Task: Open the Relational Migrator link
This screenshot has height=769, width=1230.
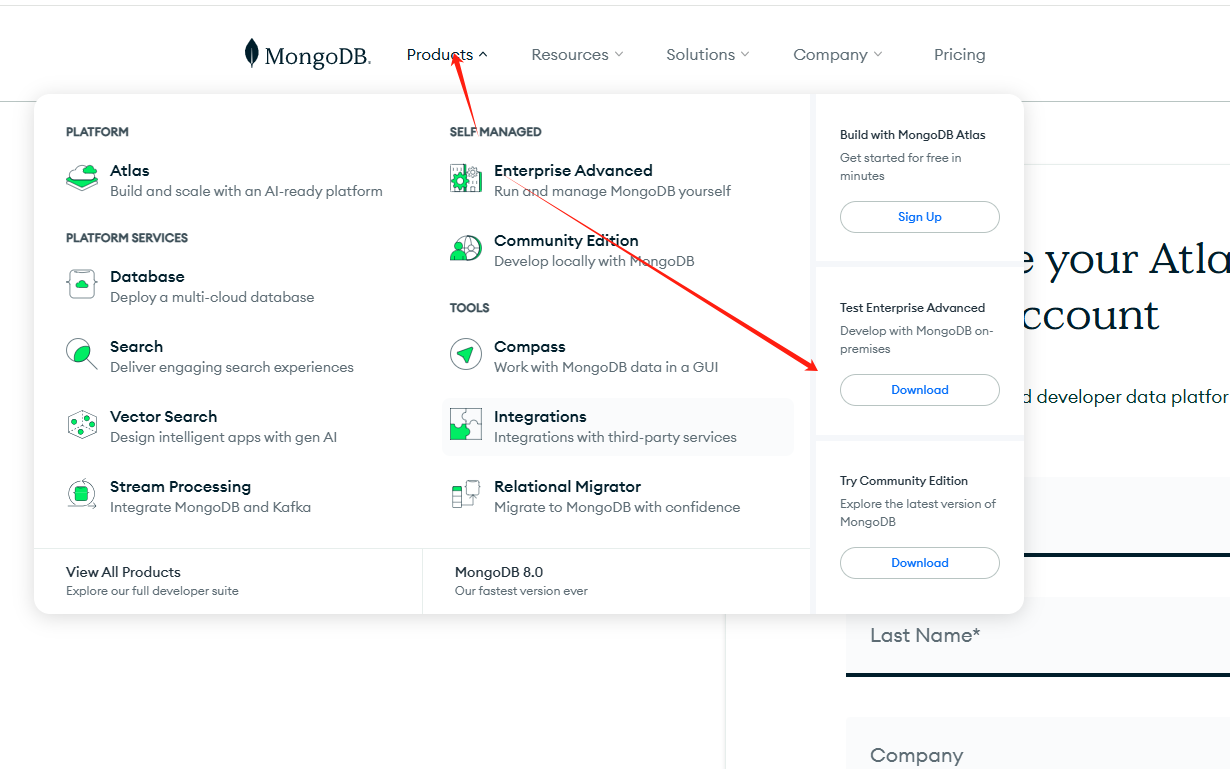Action: (567, 487)
